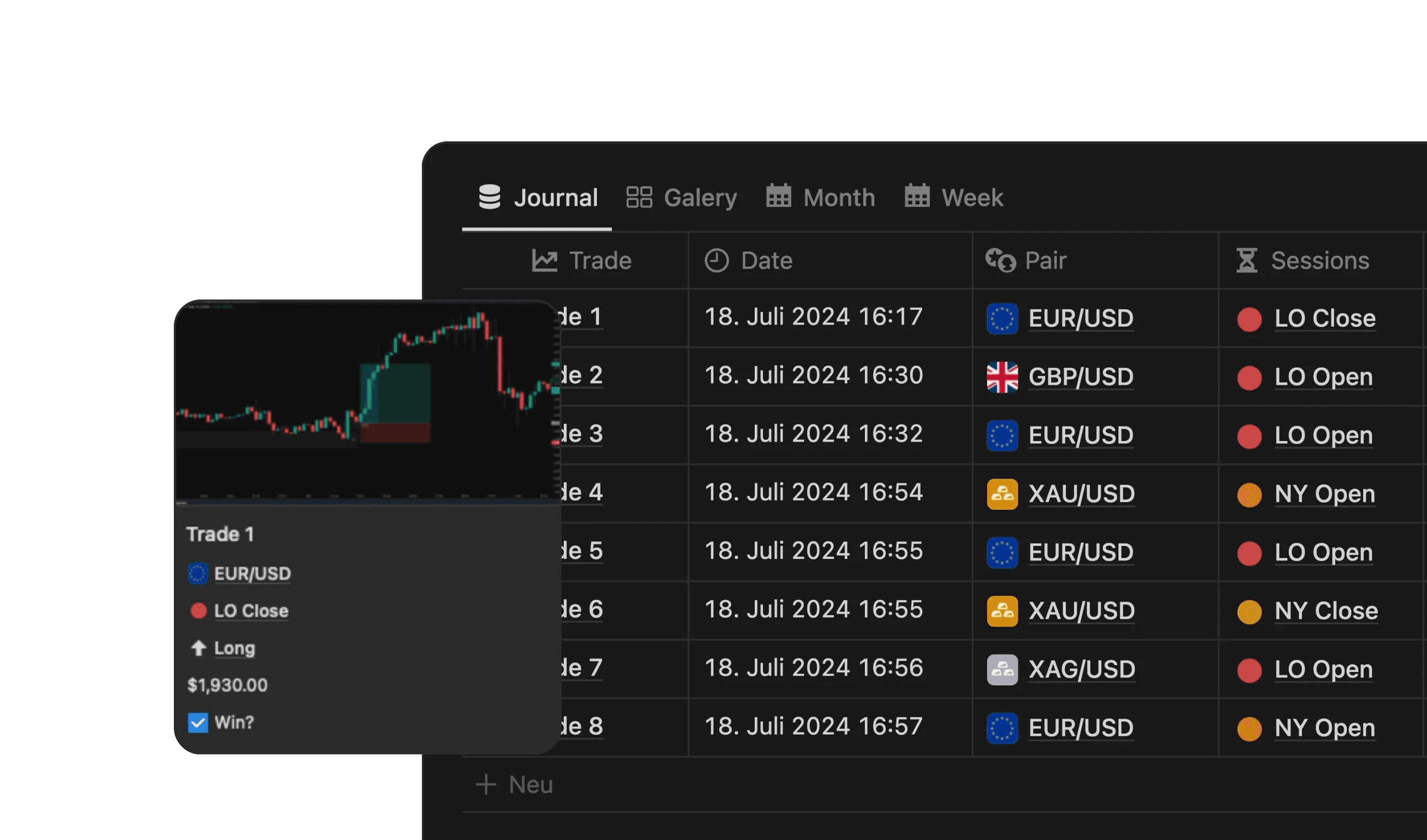Click the Journal database stack icon
This screenshot has height=840, width=1427.
489,197
